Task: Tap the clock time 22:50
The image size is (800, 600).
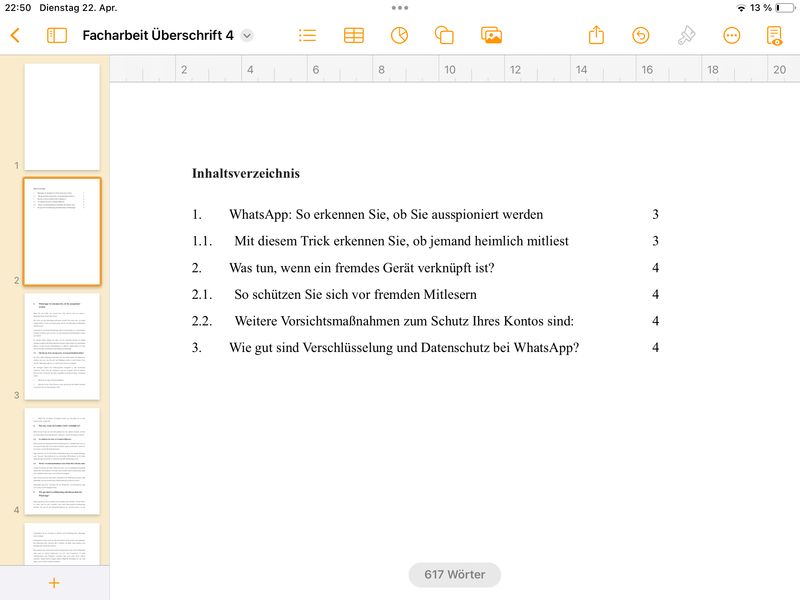Action: pos(18,8)
